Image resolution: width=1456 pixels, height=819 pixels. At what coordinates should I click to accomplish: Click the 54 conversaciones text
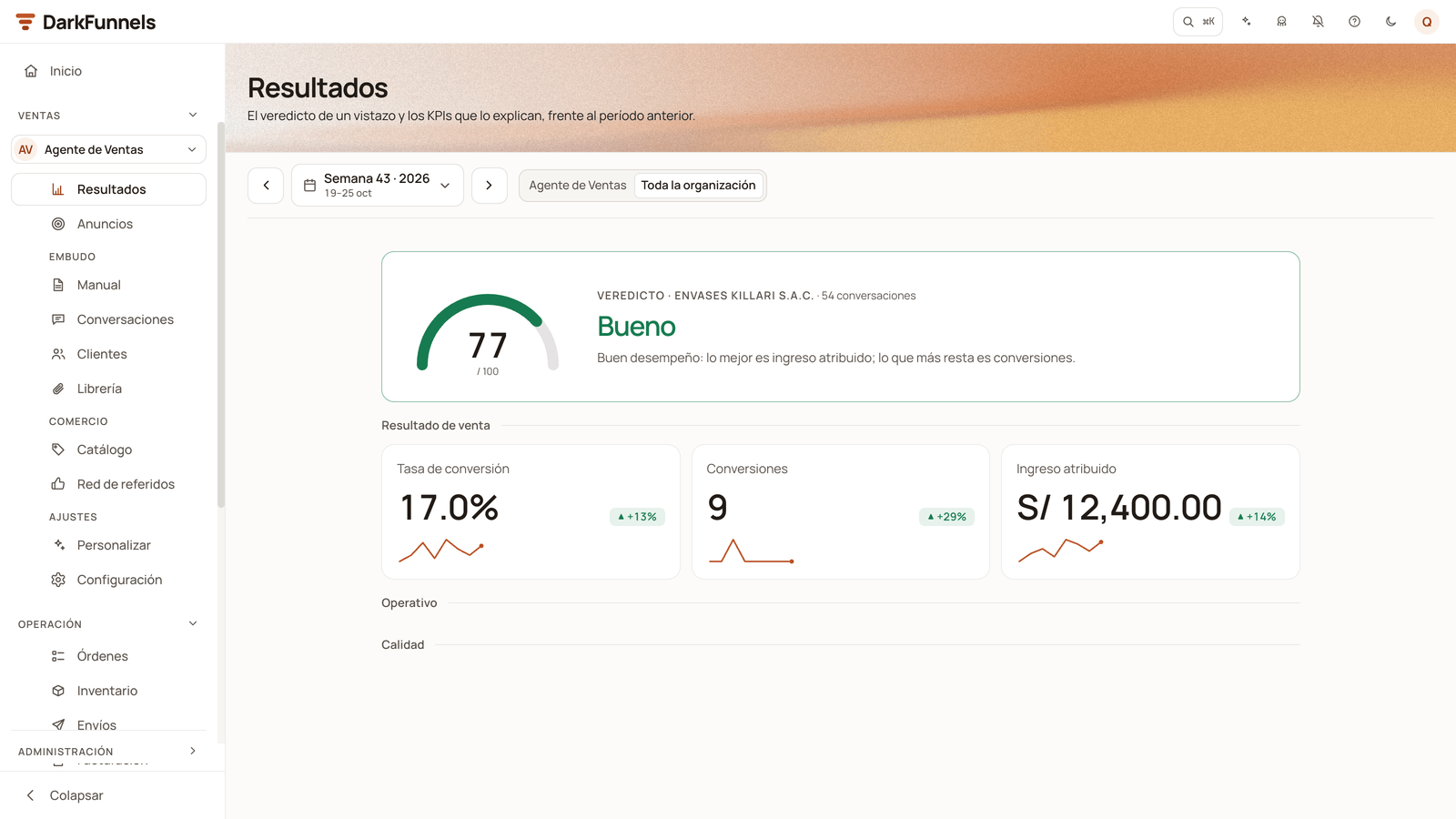pos(868,296)
